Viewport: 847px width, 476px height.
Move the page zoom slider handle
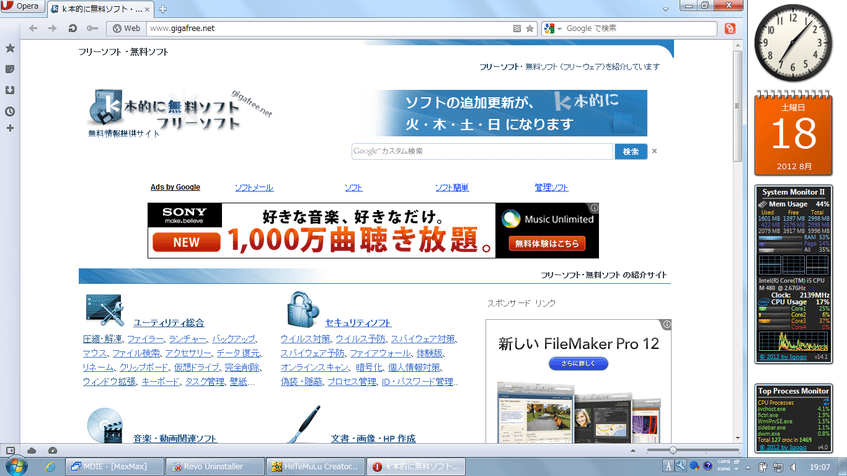[x=673, y=450]
